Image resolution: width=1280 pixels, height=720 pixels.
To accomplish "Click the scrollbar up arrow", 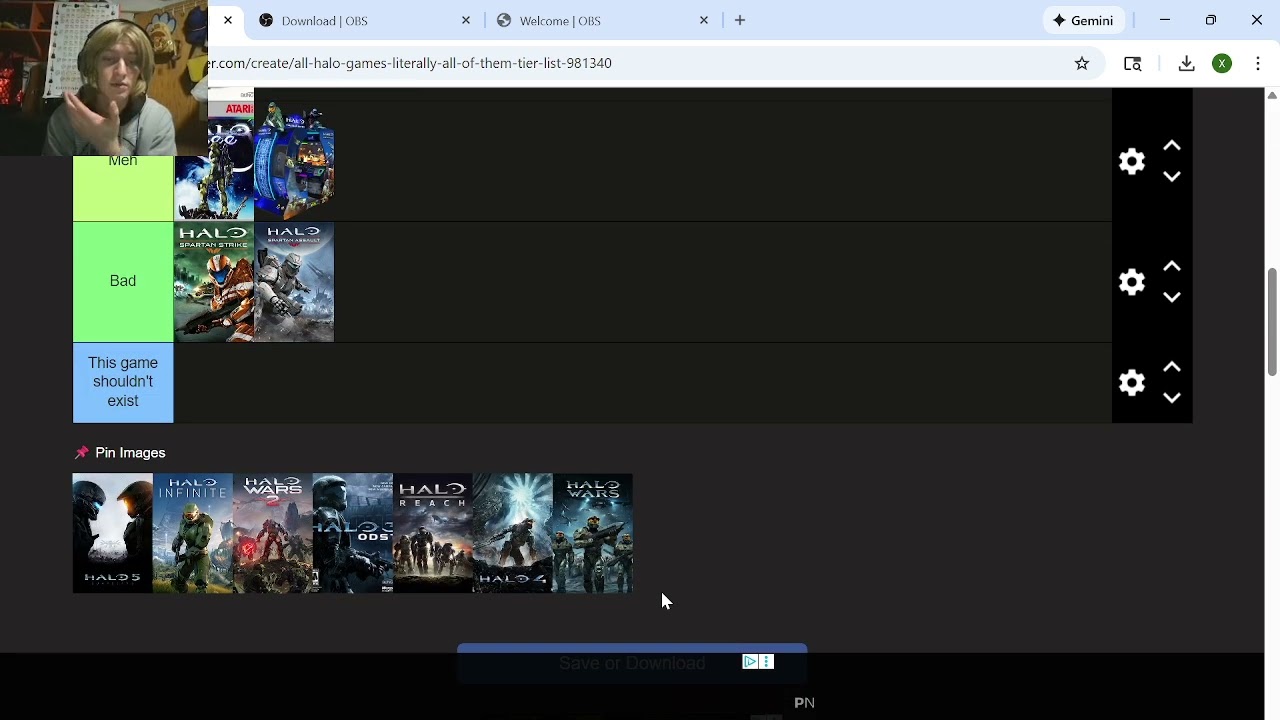I will coord(1272,95).
